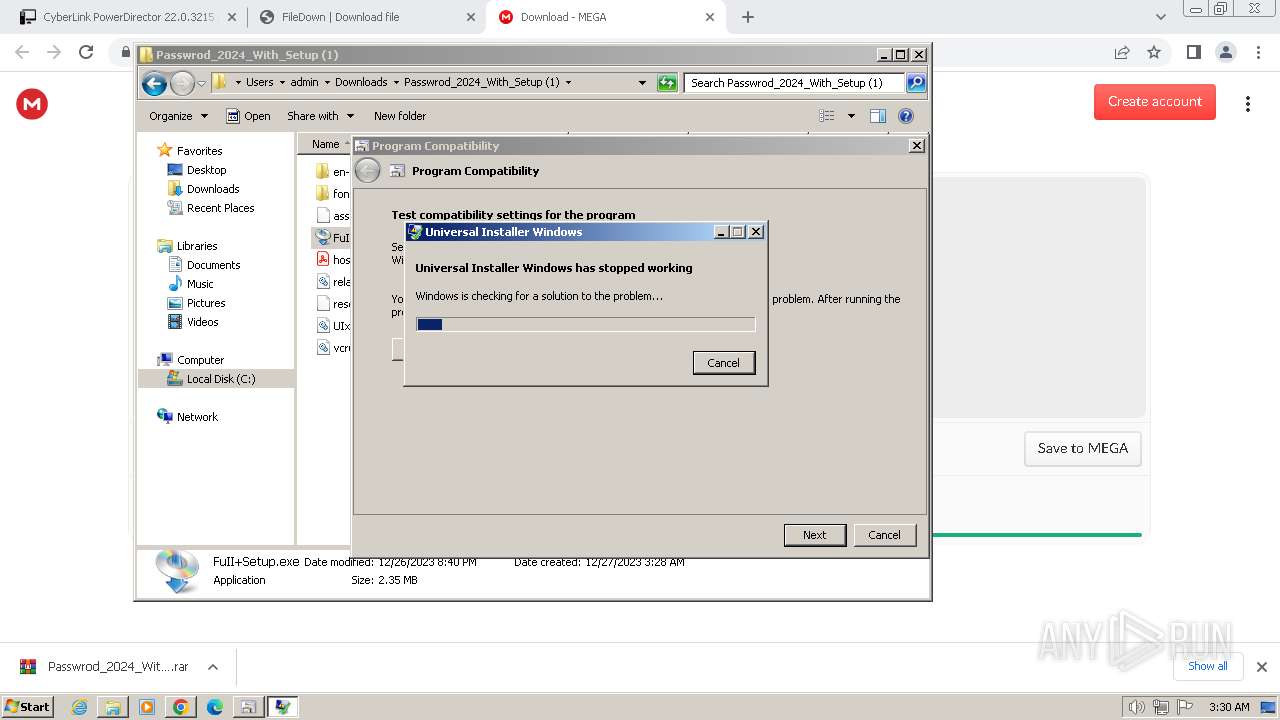Click the volume speaker tray icon
Image resolution: width=1280 pixels, height=720 pixels.
[1136, 707]
